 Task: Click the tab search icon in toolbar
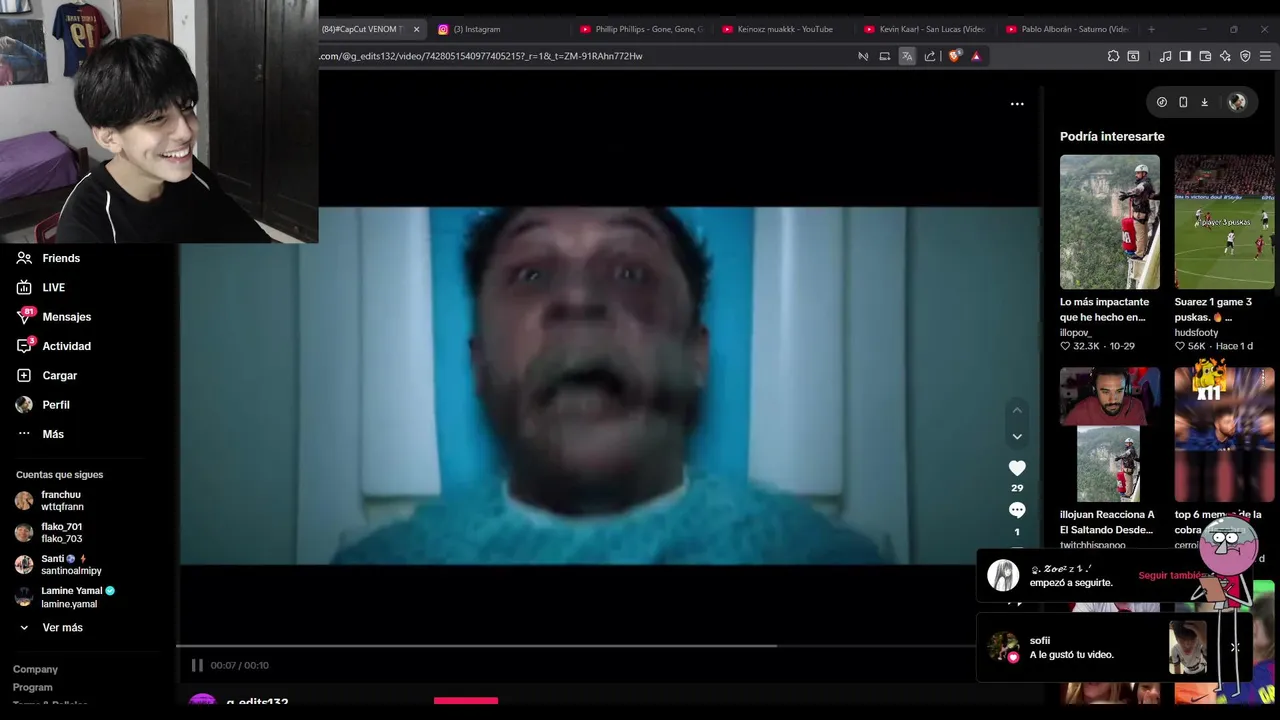[1133, 56]
